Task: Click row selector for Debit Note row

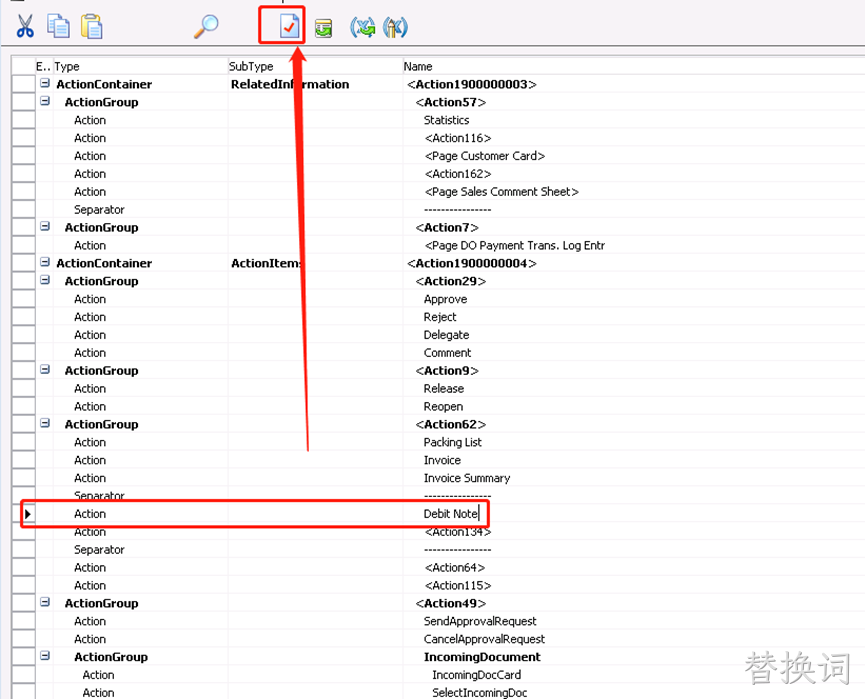Action: (x=24, y=514)
